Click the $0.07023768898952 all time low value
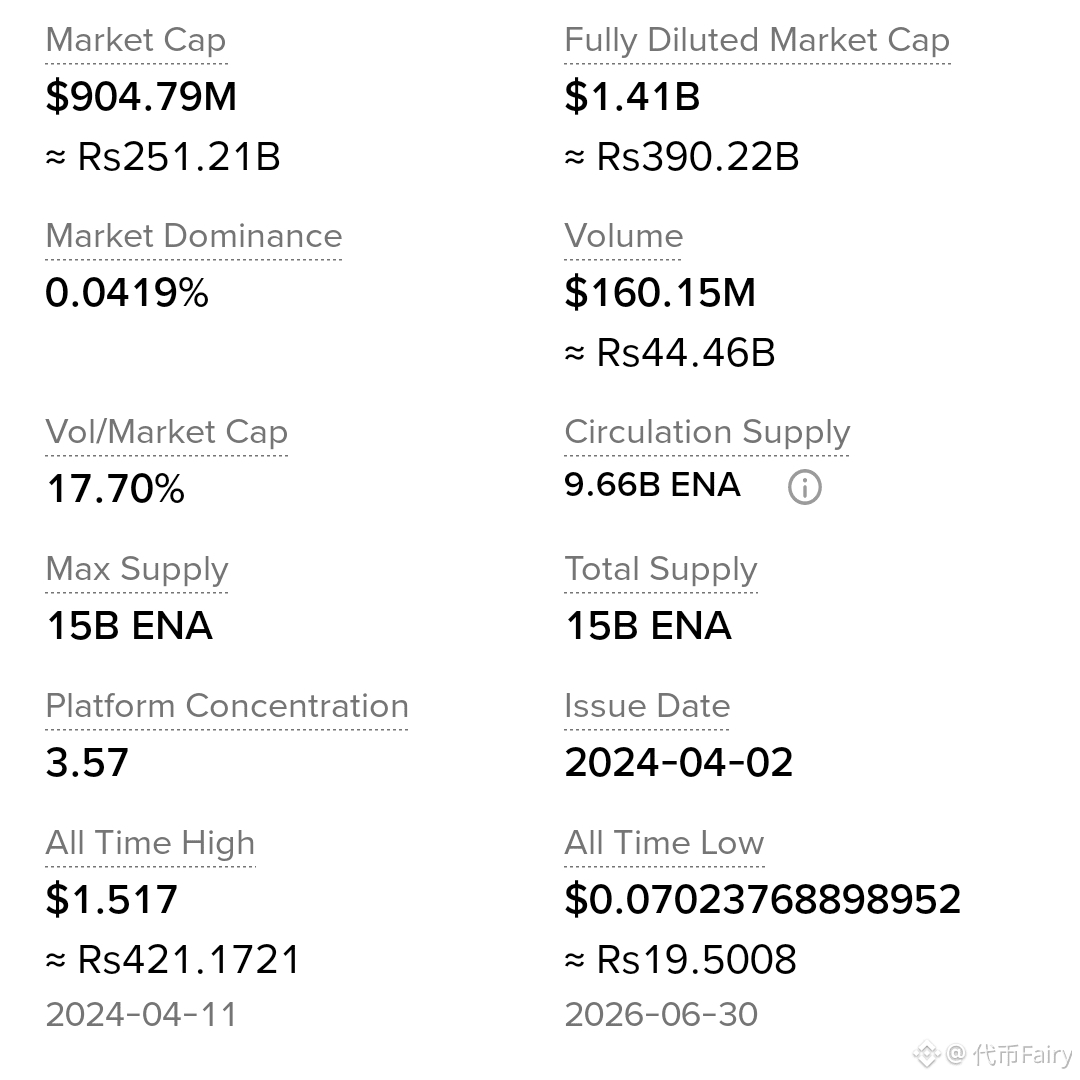Screen dimensions: 1080x1080 [762, 899]
